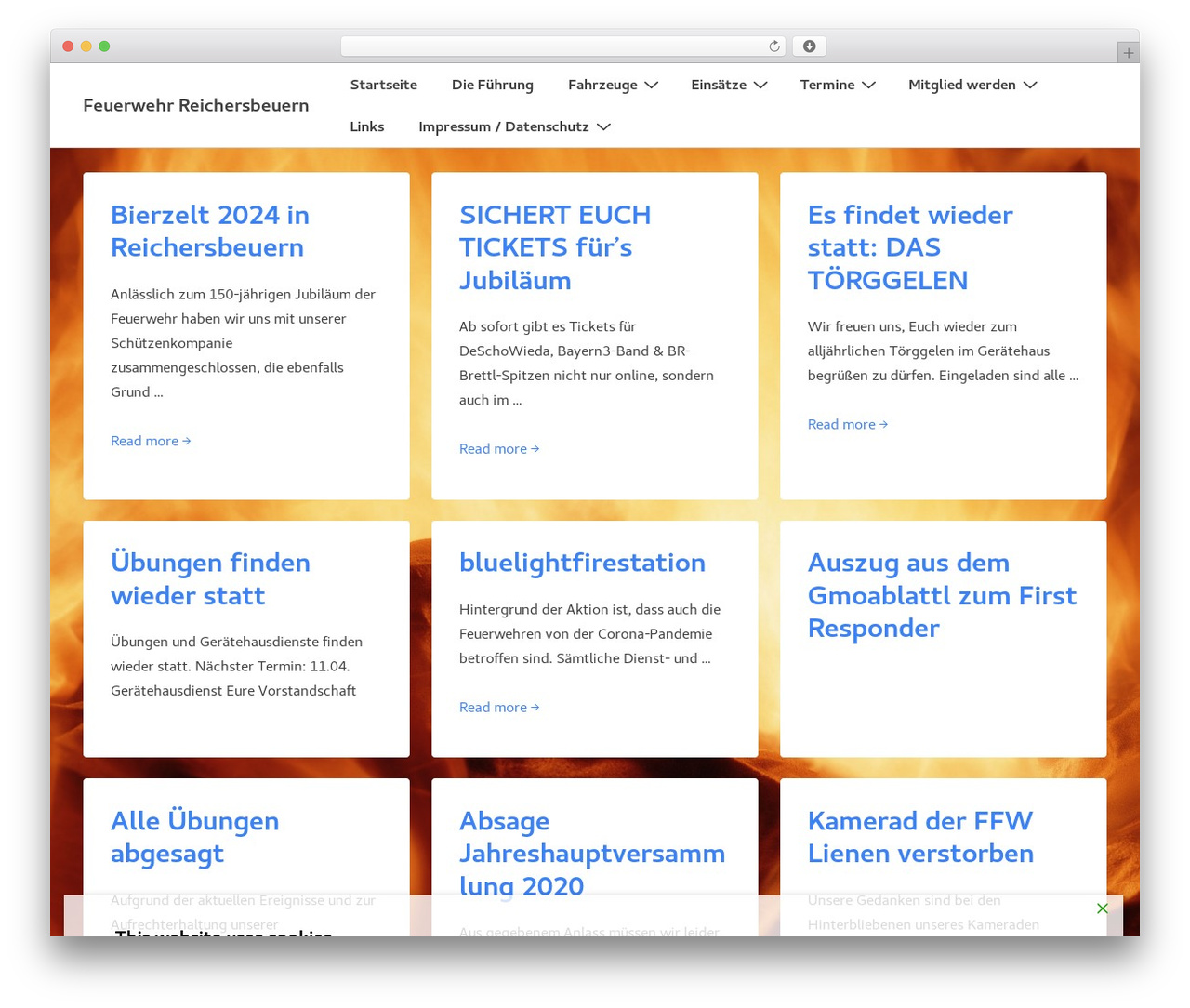This screenshot has width=1190, height=1008.
Task: Expand the Einsätze submenu chevron
Action: [760, 85]
